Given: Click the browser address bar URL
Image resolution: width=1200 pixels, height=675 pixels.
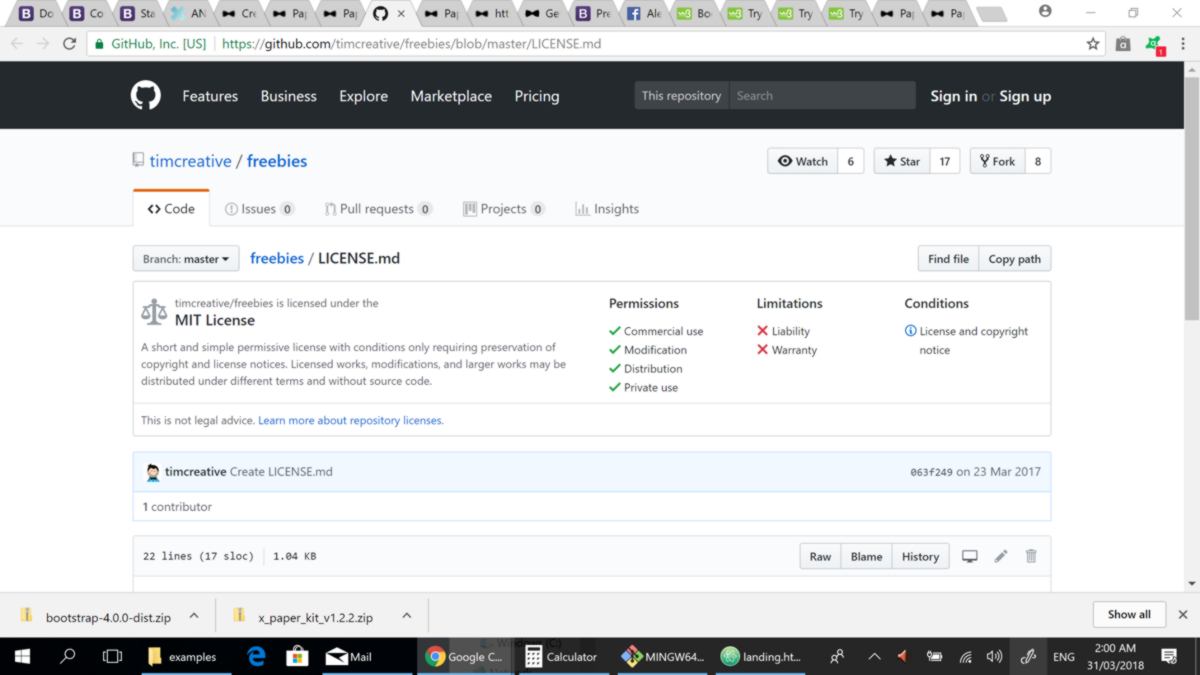Looking at the screenshot, I should pos(411,44).
